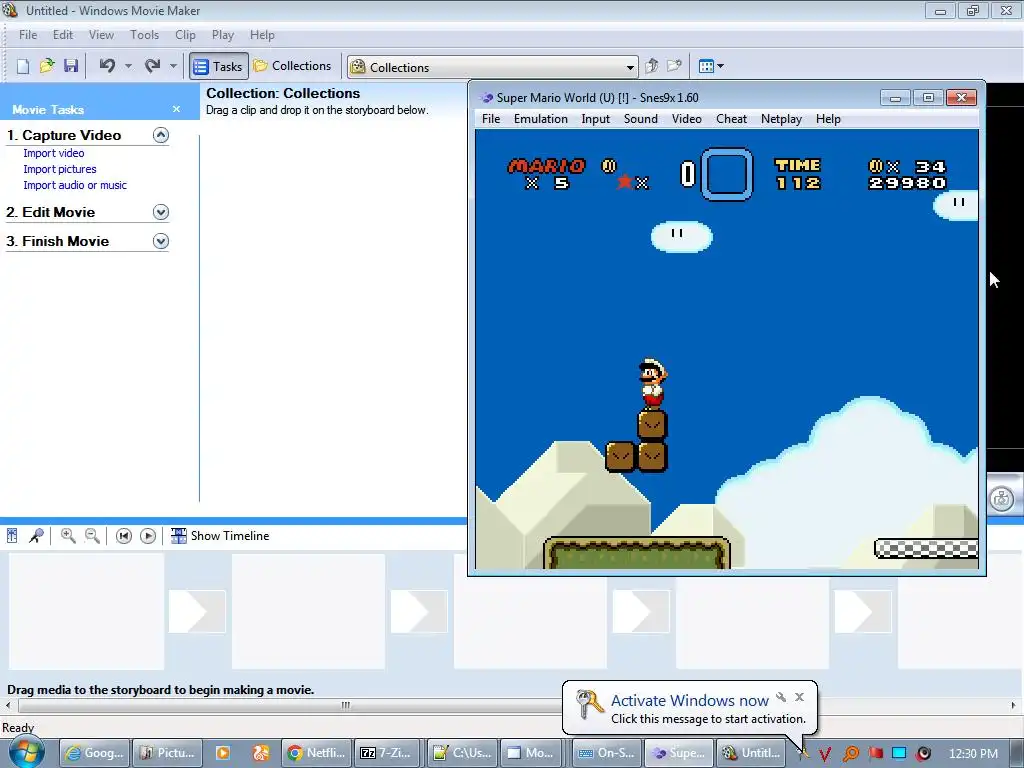Click the Snes9x title bar icon

click(486, 98)
